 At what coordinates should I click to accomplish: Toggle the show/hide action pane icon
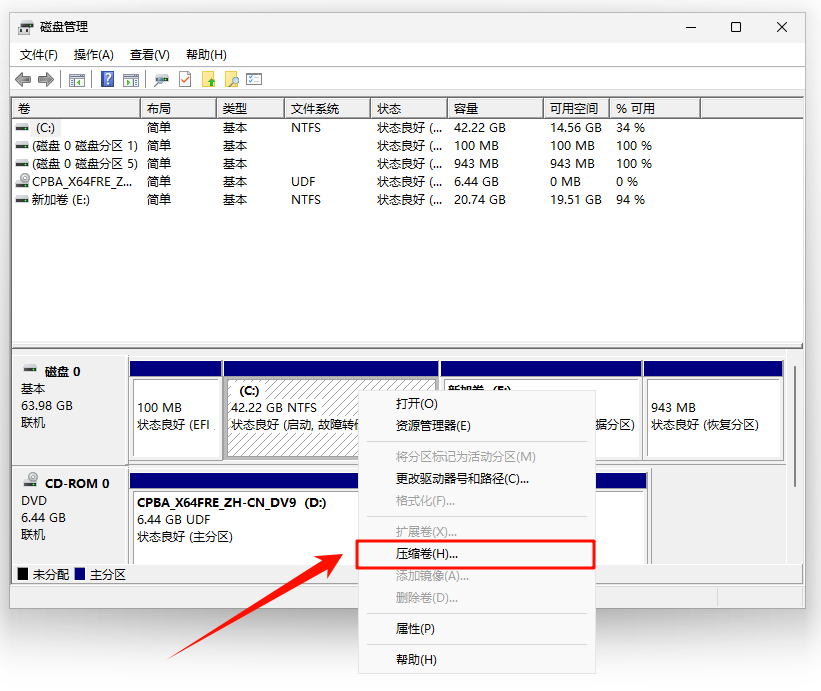tap(131, 80)
